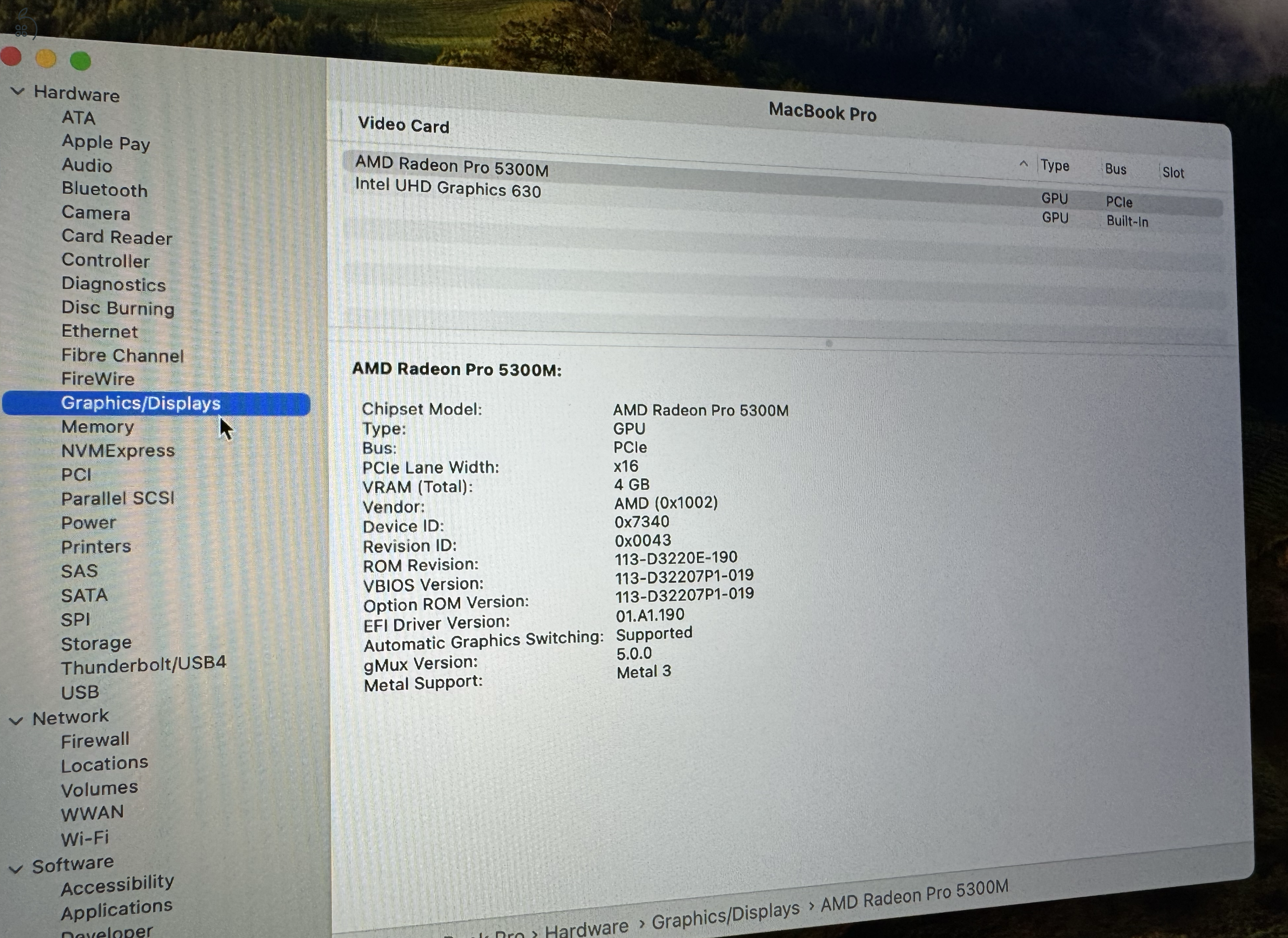Select Card Reader in the sidebar

[x=117, y=237]
